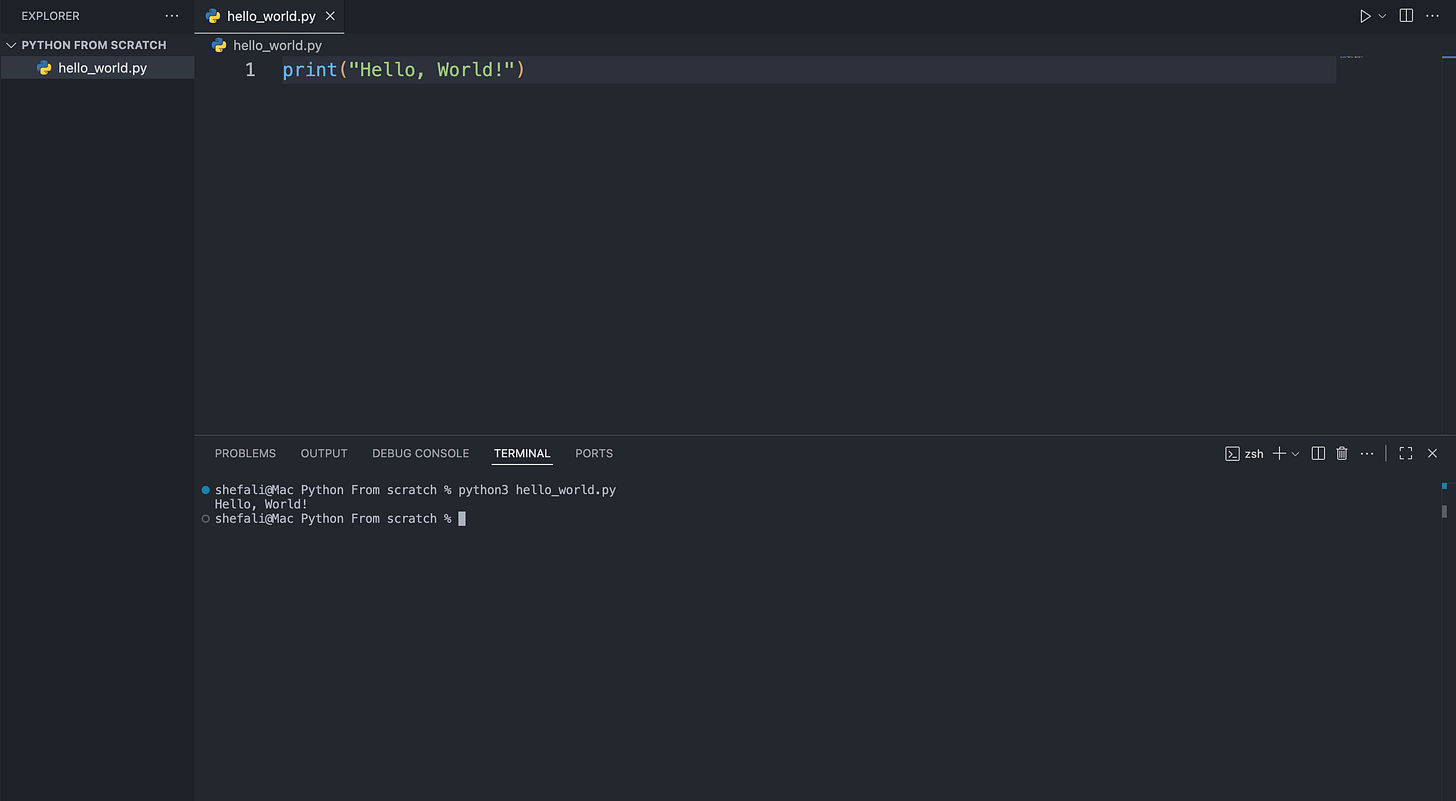Image resolution: width=1456 pixels, height=801 pixels.
Task: Split the terminal pane
Action: 1318,454
